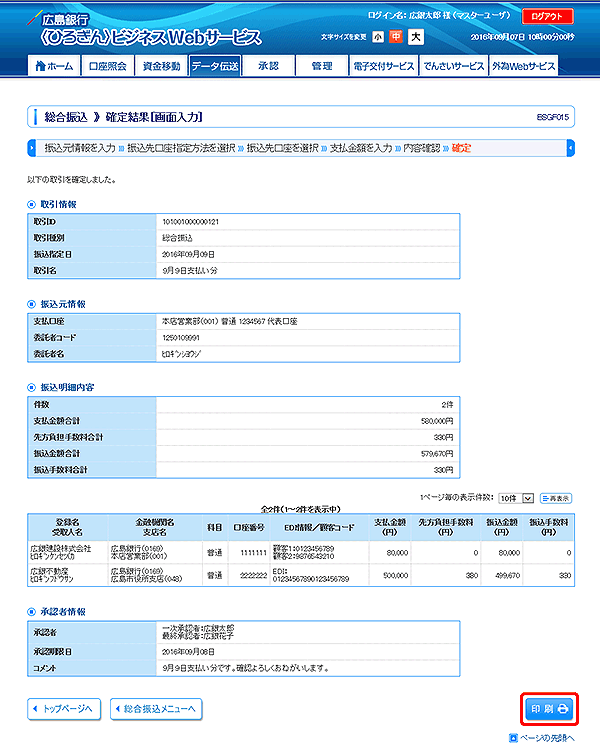Set font size to 中

coord(396,36)
